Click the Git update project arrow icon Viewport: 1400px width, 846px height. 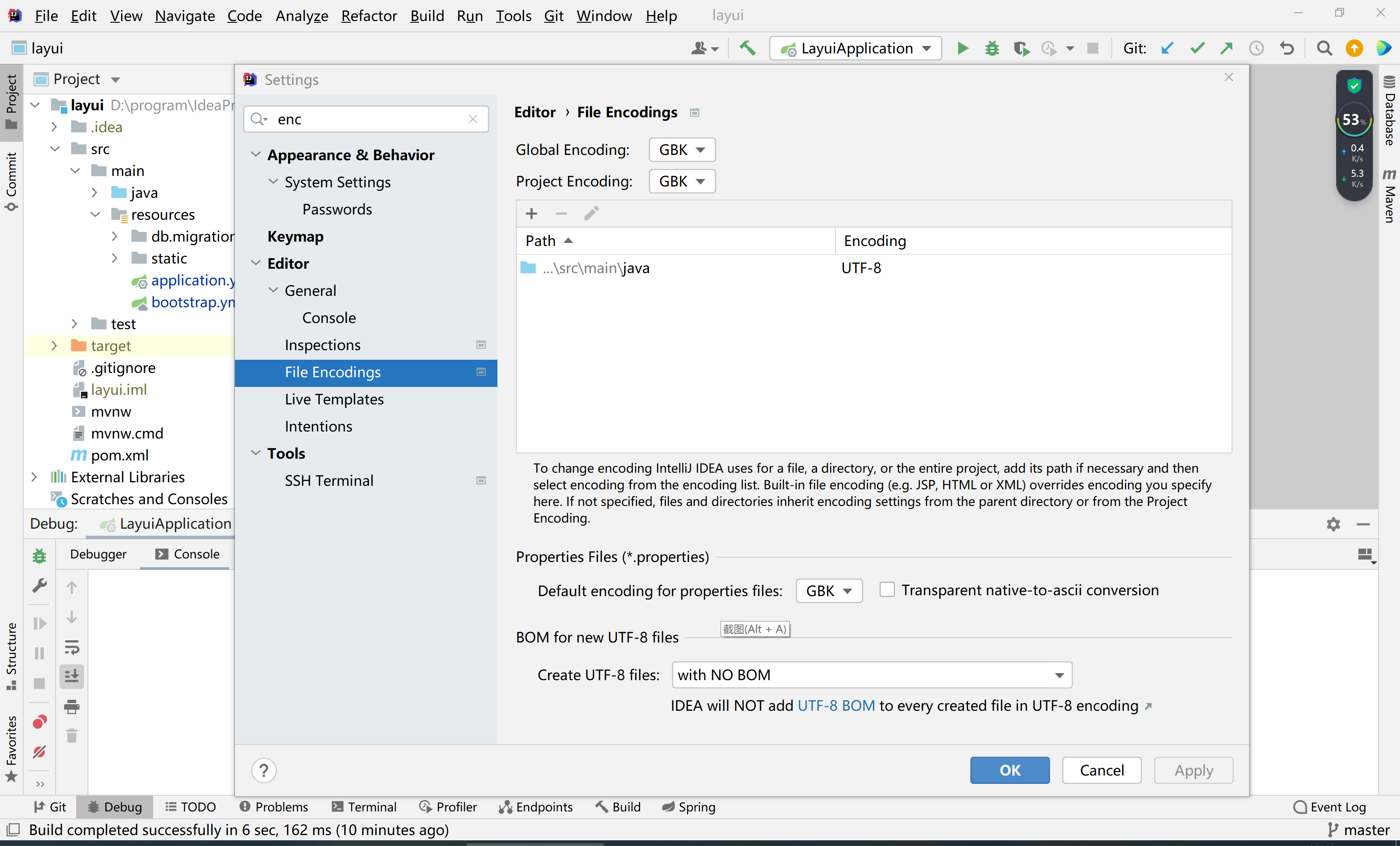1167,48
